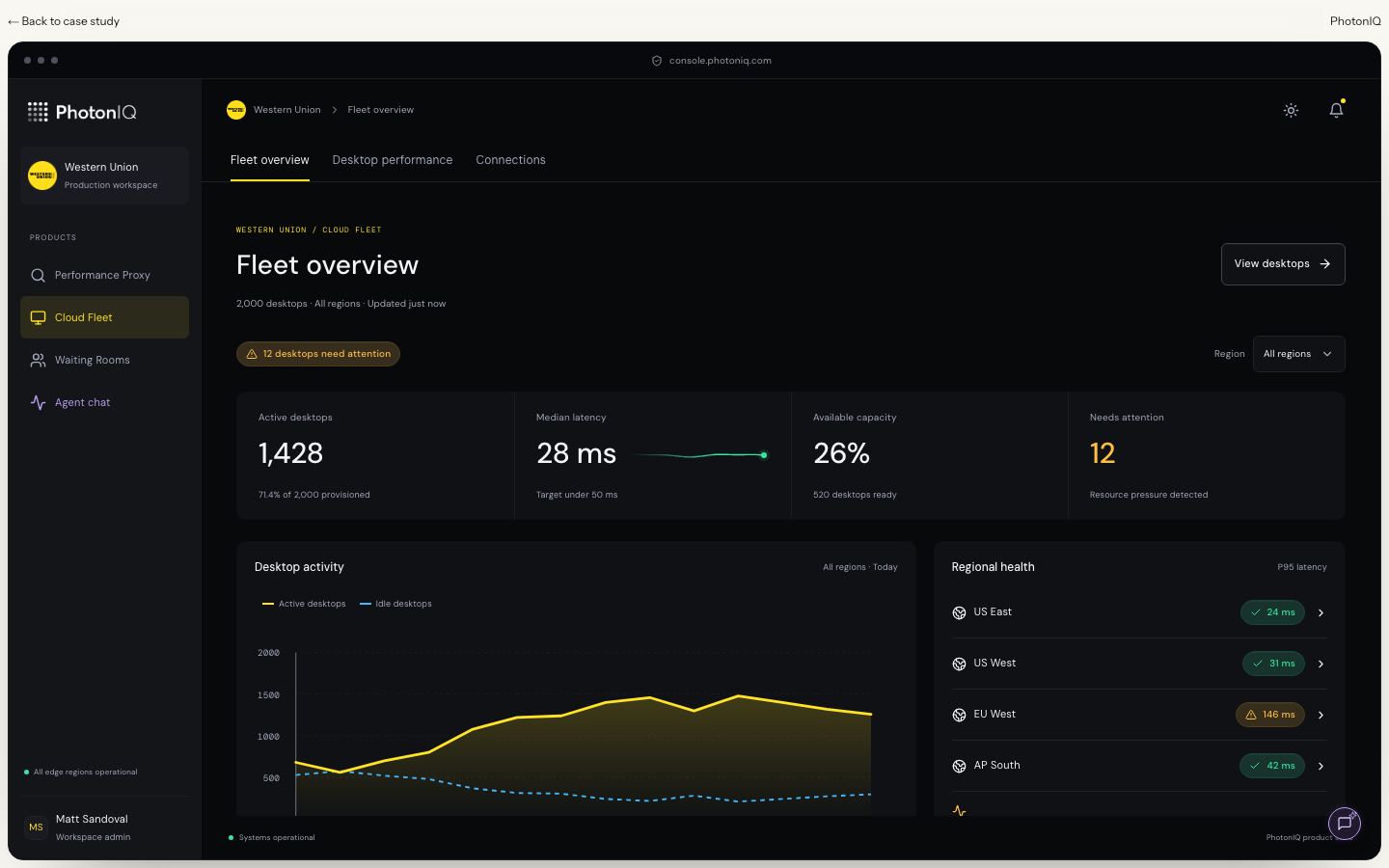Viewport: 1389px width, 868px height.
Task: Click the Western Union breadcrumb link
Action: 287,110
